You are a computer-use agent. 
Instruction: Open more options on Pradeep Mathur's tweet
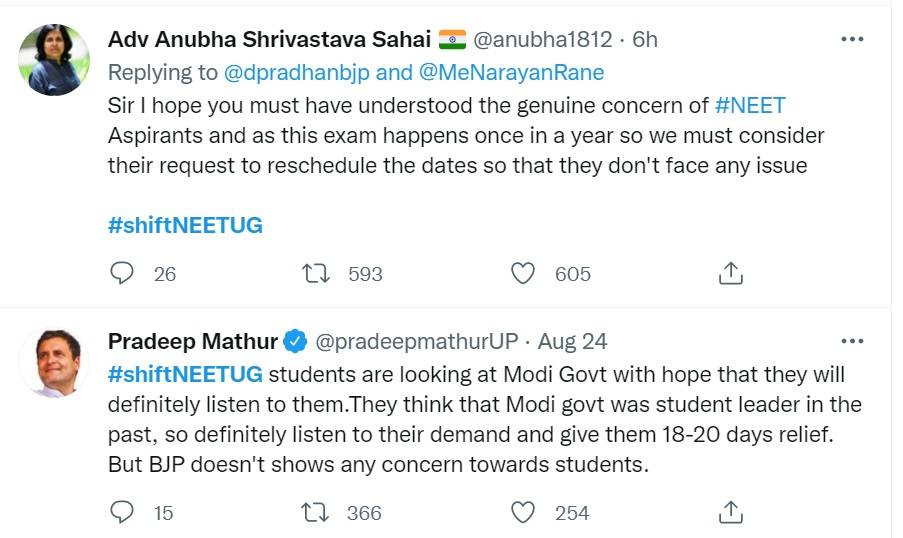pyautogui.click(x=852, y=341)
